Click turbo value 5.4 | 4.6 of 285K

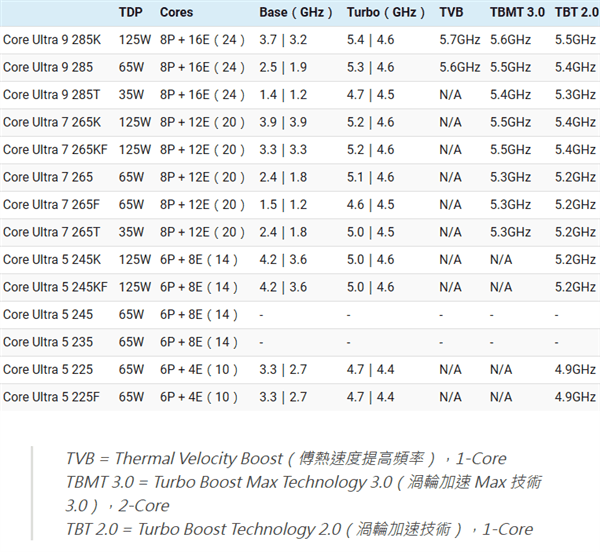pos(370,40)
